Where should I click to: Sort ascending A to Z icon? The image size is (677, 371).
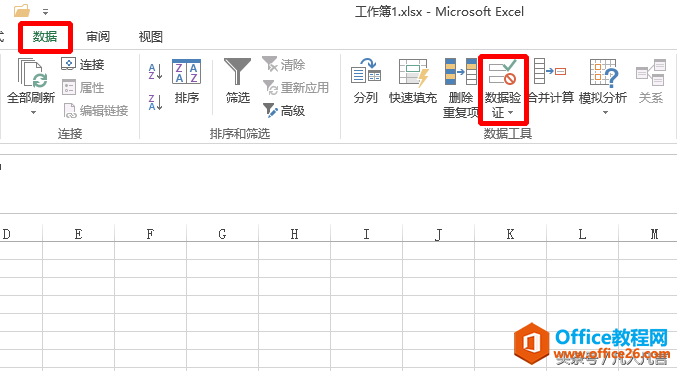155,72
